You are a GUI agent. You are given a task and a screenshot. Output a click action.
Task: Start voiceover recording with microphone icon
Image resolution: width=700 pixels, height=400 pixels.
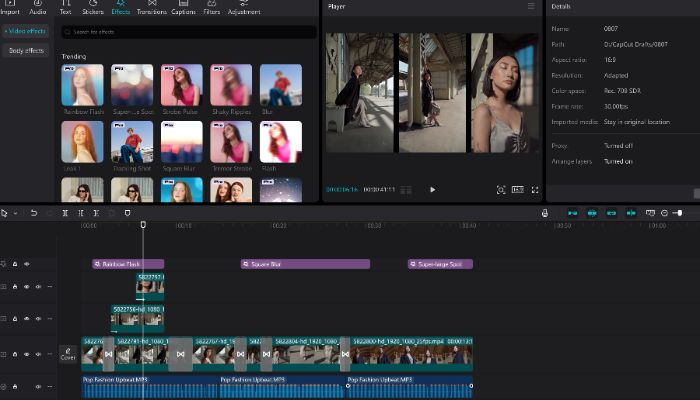[545, 213]
